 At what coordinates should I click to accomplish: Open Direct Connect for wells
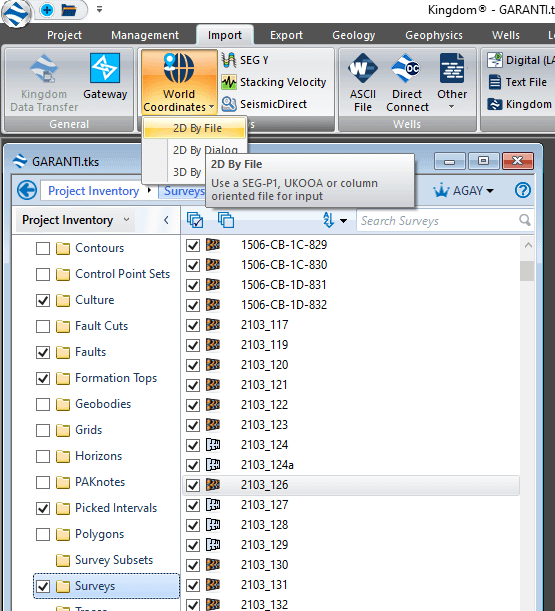407,83
